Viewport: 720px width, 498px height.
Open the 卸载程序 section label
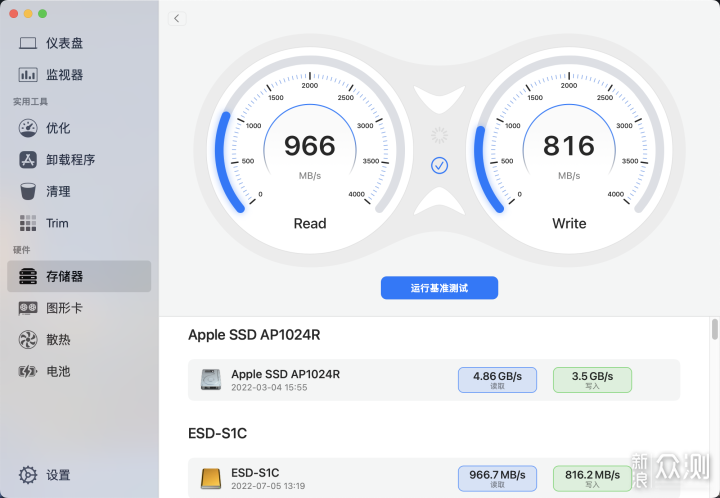tap(70, 160)
